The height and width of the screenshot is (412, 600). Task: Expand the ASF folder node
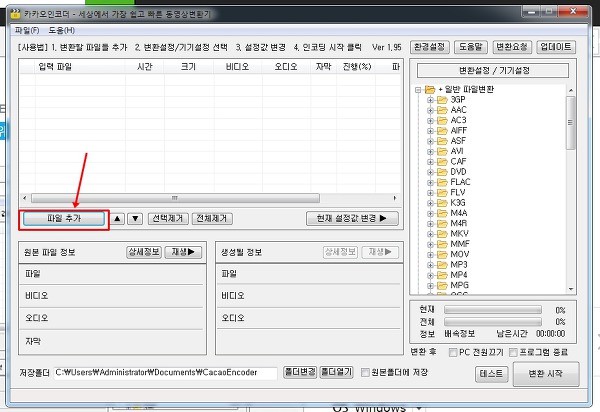[430, 142]
